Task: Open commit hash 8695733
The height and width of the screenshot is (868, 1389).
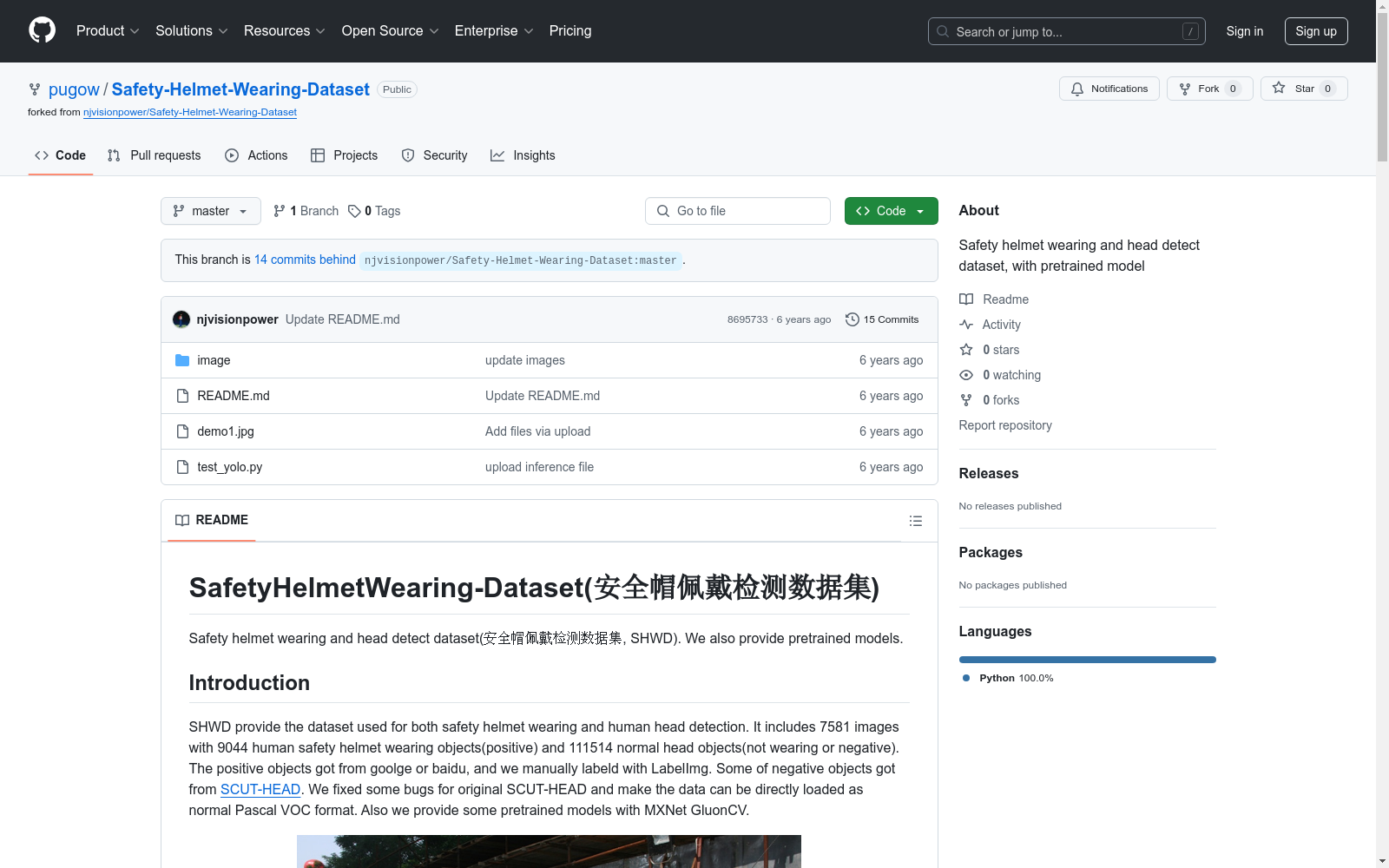Action: (x=747, y=319)
